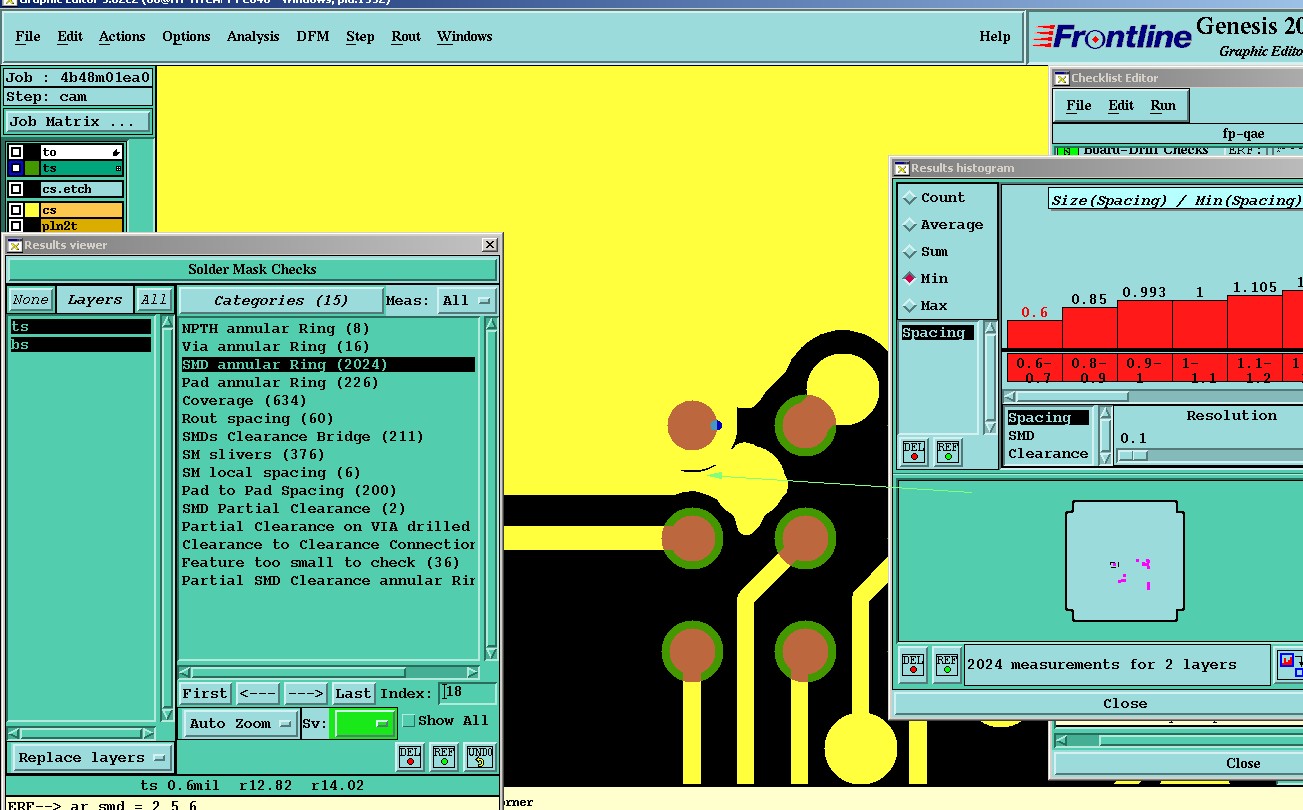Click REF icon in Results viewer
Viewport: 1303px width, 810px height.
(444, 756)
